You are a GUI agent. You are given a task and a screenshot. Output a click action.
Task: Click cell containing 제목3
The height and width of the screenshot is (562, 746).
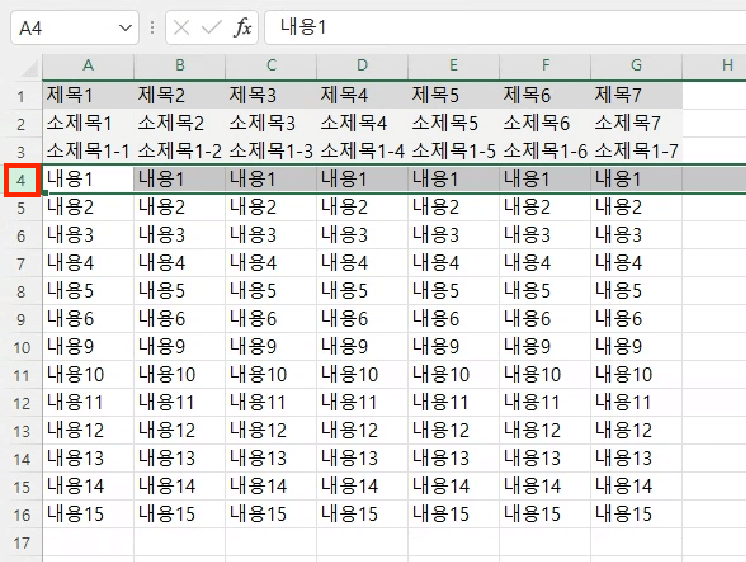(x=271, y=96)
